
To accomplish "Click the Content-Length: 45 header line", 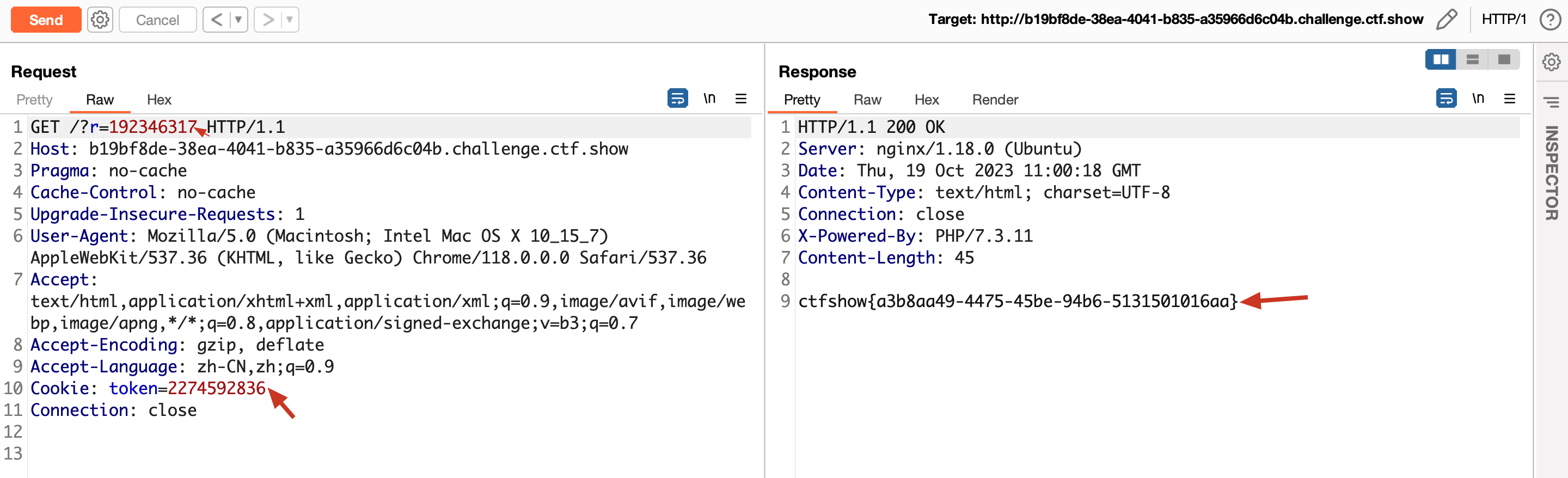I will pos(886,258).
